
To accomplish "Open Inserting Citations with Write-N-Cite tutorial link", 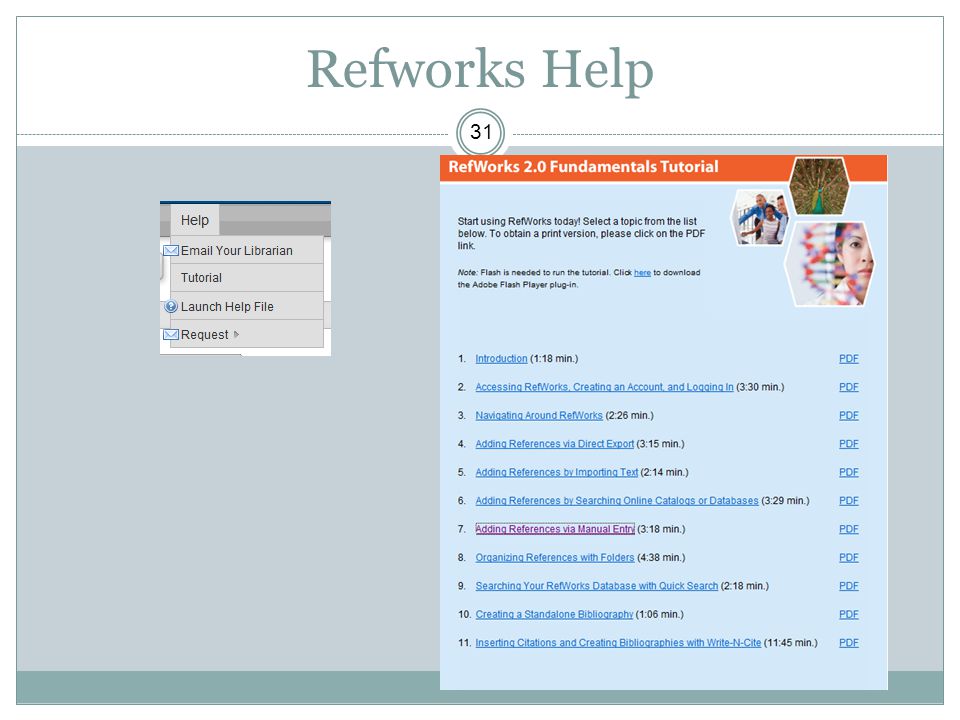I will [x=618, y=643].
